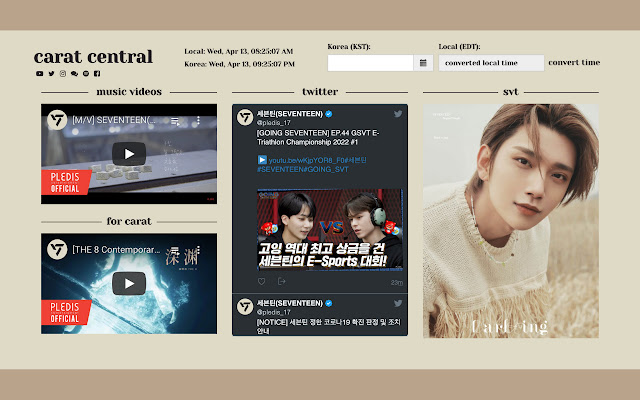Image resolution: width=640 pixels, height=400 pixels.
Task: Play the [M/V] SEVENTEEN music video
Action: coord(129,154)
